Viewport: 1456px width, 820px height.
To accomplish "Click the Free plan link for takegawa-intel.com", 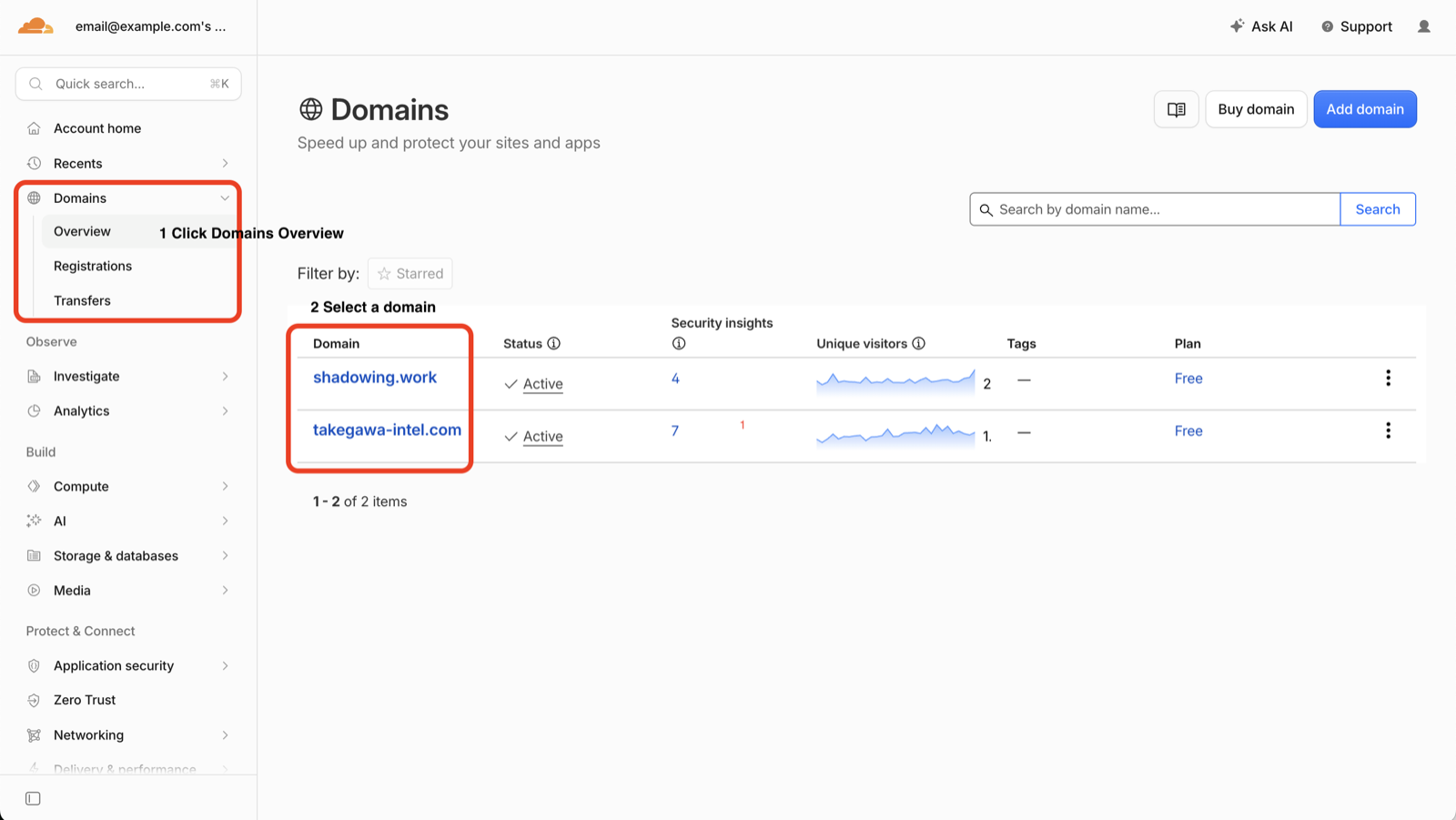I will point(1188,430).
